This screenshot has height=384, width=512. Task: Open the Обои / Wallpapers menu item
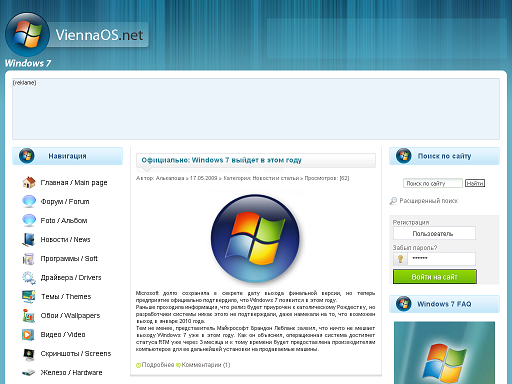[70, 315]
